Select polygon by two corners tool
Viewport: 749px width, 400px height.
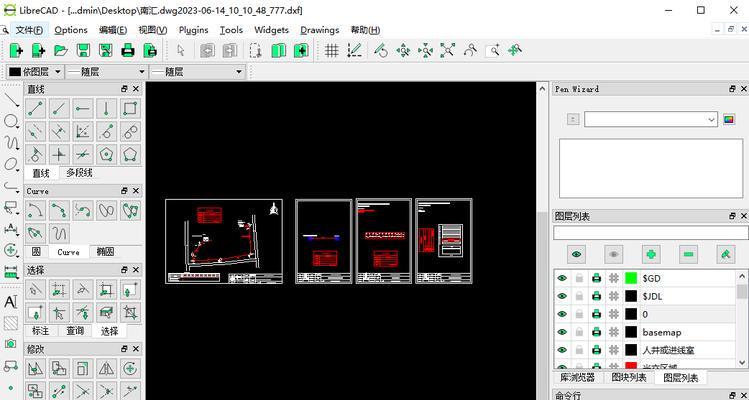[x=130, y=154]
